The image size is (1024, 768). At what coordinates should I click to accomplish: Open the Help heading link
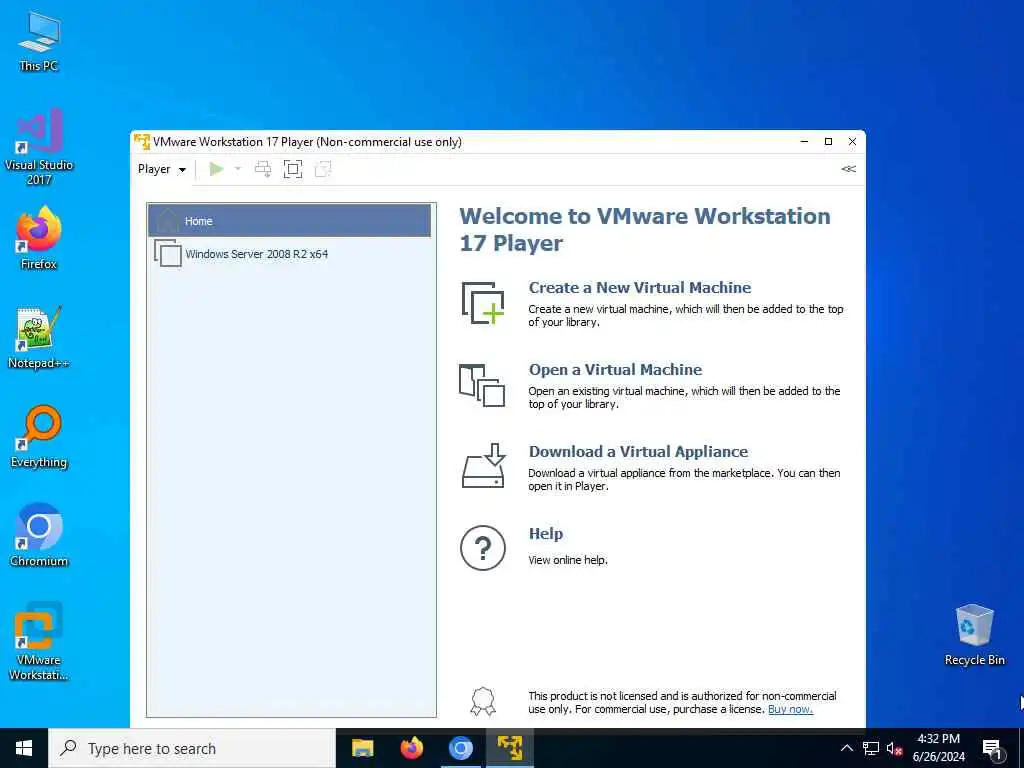tap(545, 534)
